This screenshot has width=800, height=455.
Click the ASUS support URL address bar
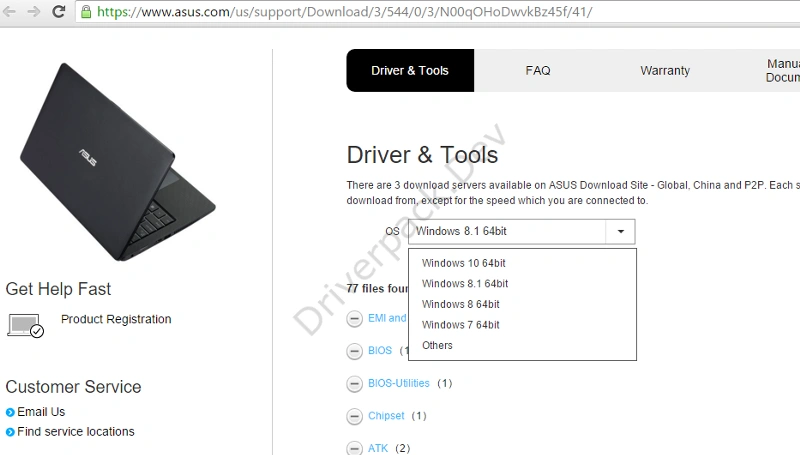click(x=439, y=12)
